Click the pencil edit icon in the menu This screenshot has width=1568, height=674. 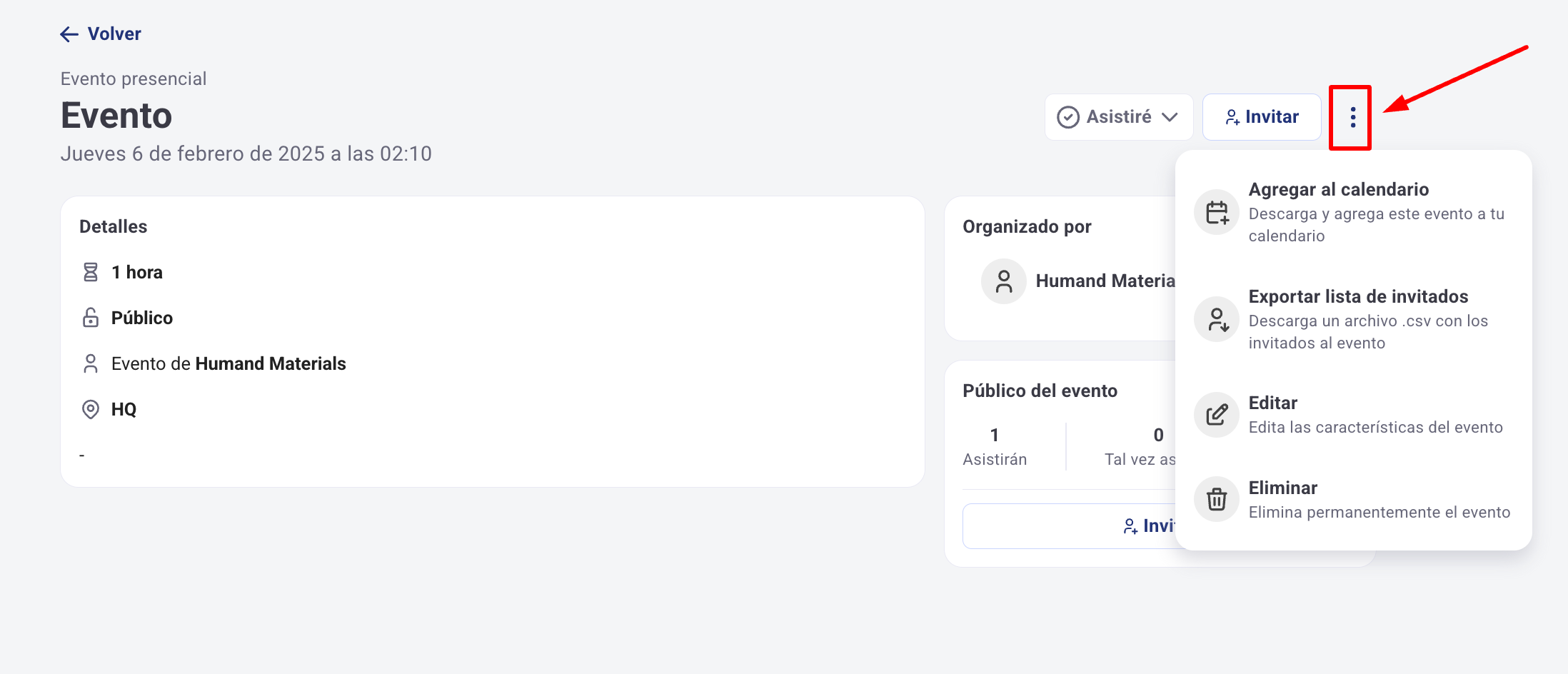(1217, 415)
